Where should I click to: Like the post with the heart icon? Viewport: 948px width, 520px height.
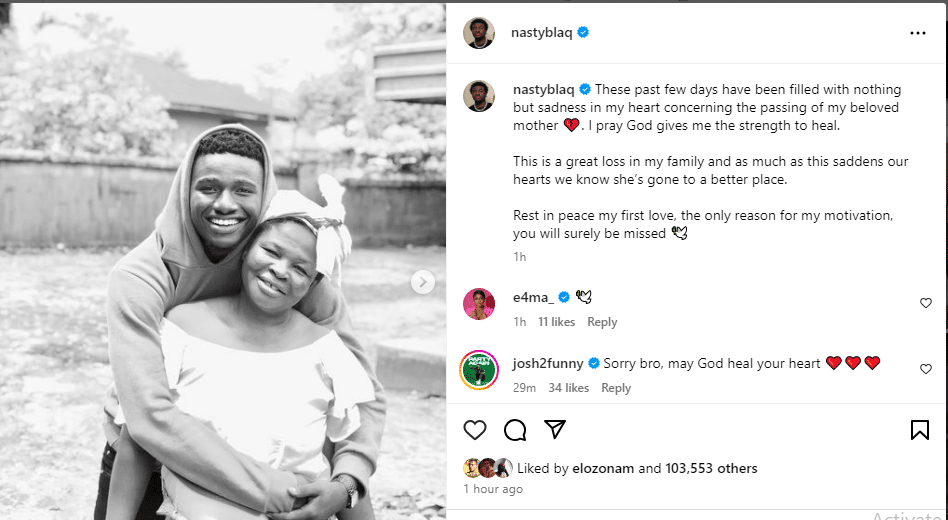(475, 430)
